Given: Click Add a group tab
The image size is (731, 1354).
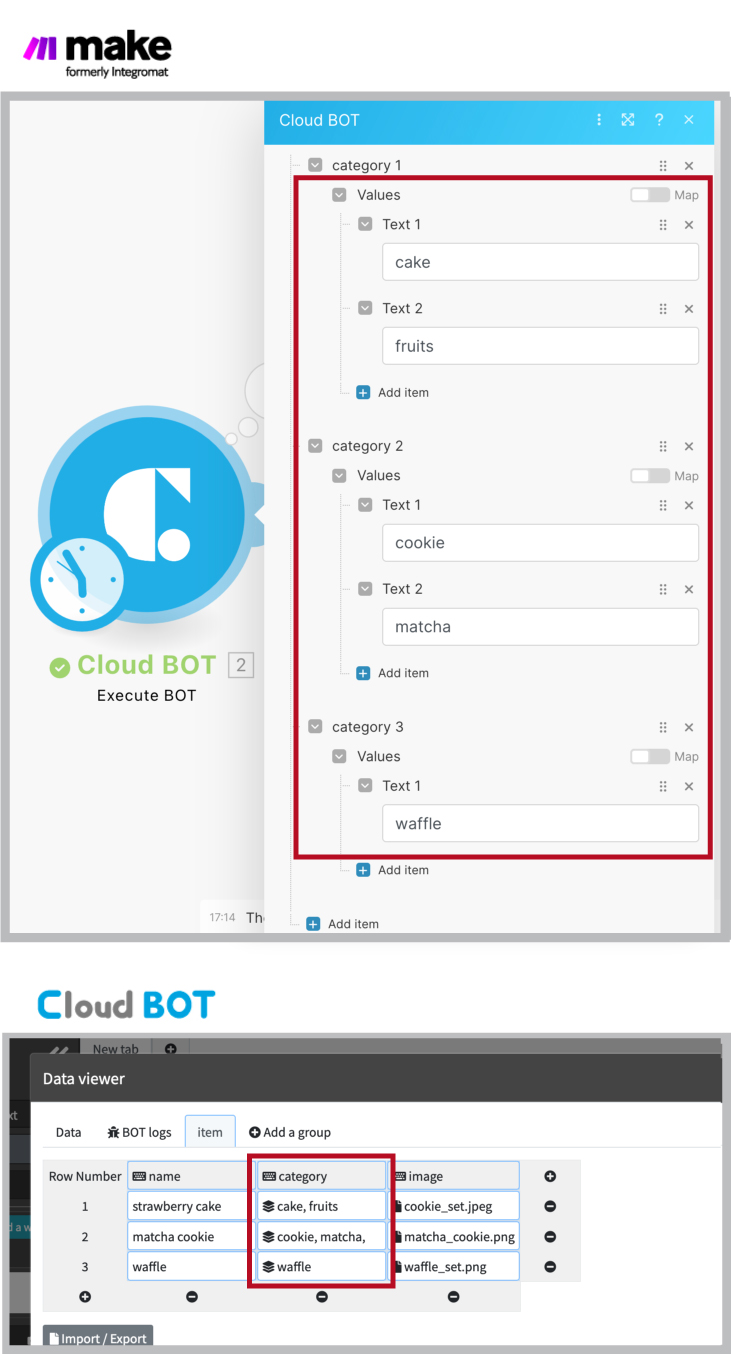Looking at the screenshot, I should 290,1132.
